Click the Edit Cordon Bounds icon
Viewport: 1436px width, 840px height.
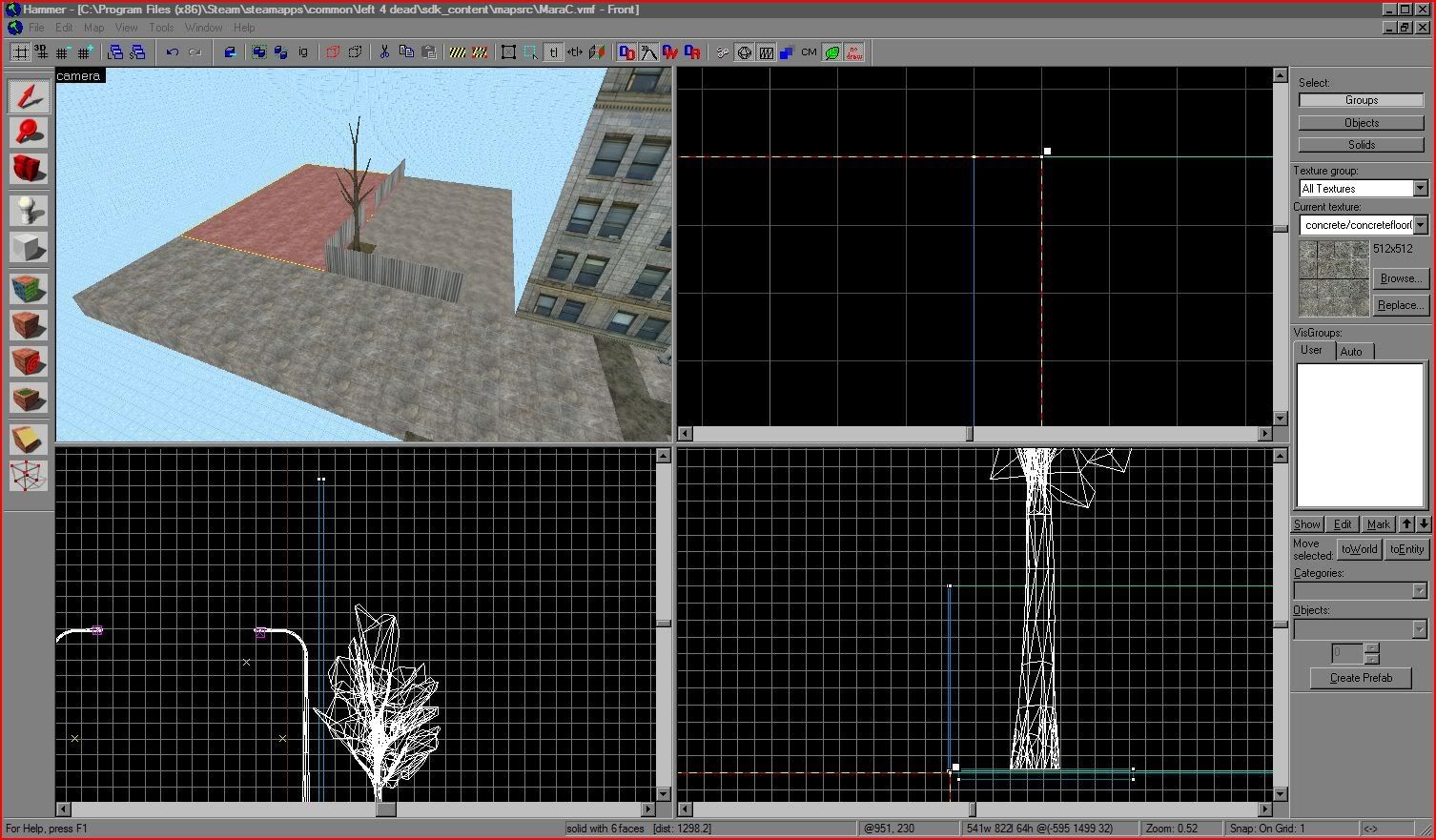pos(480,52)
